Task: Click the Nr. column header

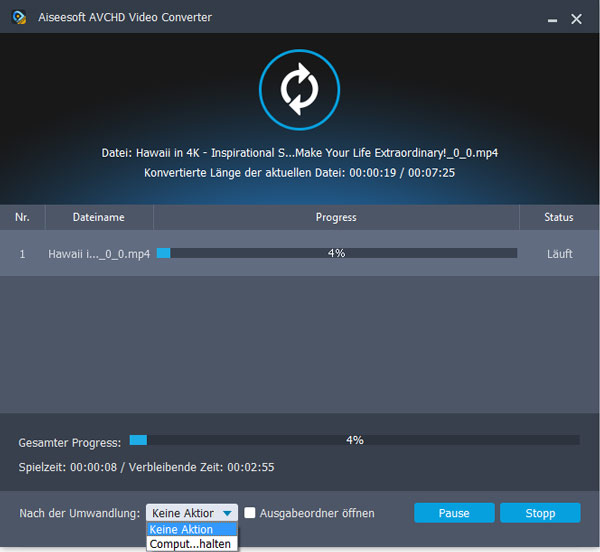Action: tap(22, 217)
